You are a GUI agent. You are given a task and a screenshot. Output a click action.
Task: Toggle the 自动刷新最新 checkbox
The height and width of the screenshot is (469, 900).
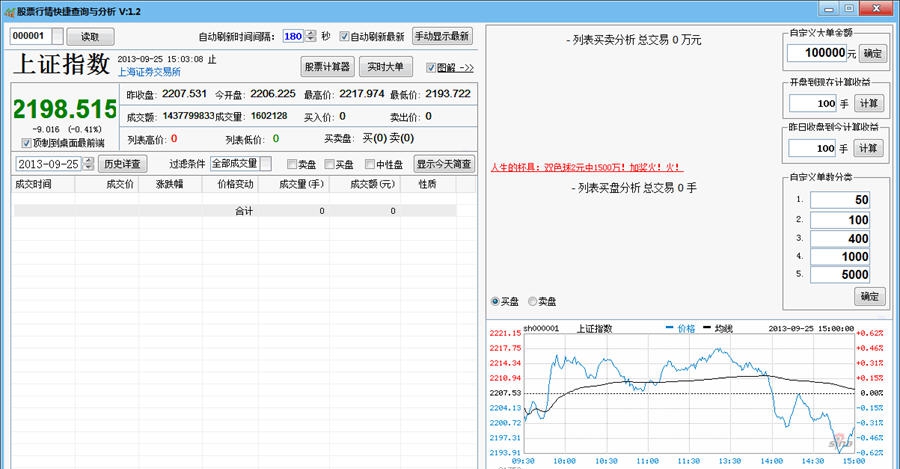click(345, 36)
